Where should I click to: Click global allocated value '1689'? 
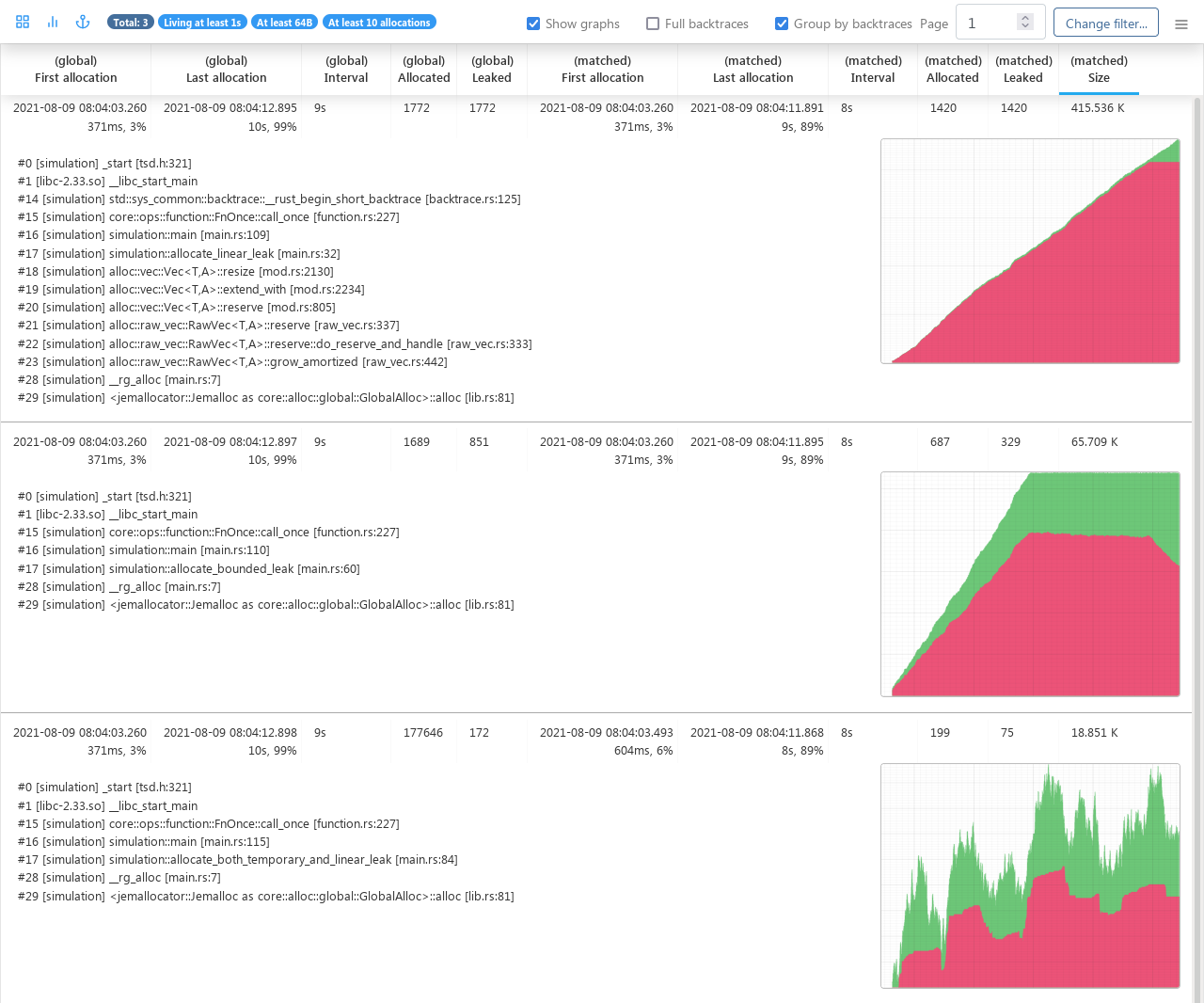click(x=417, y=441)
